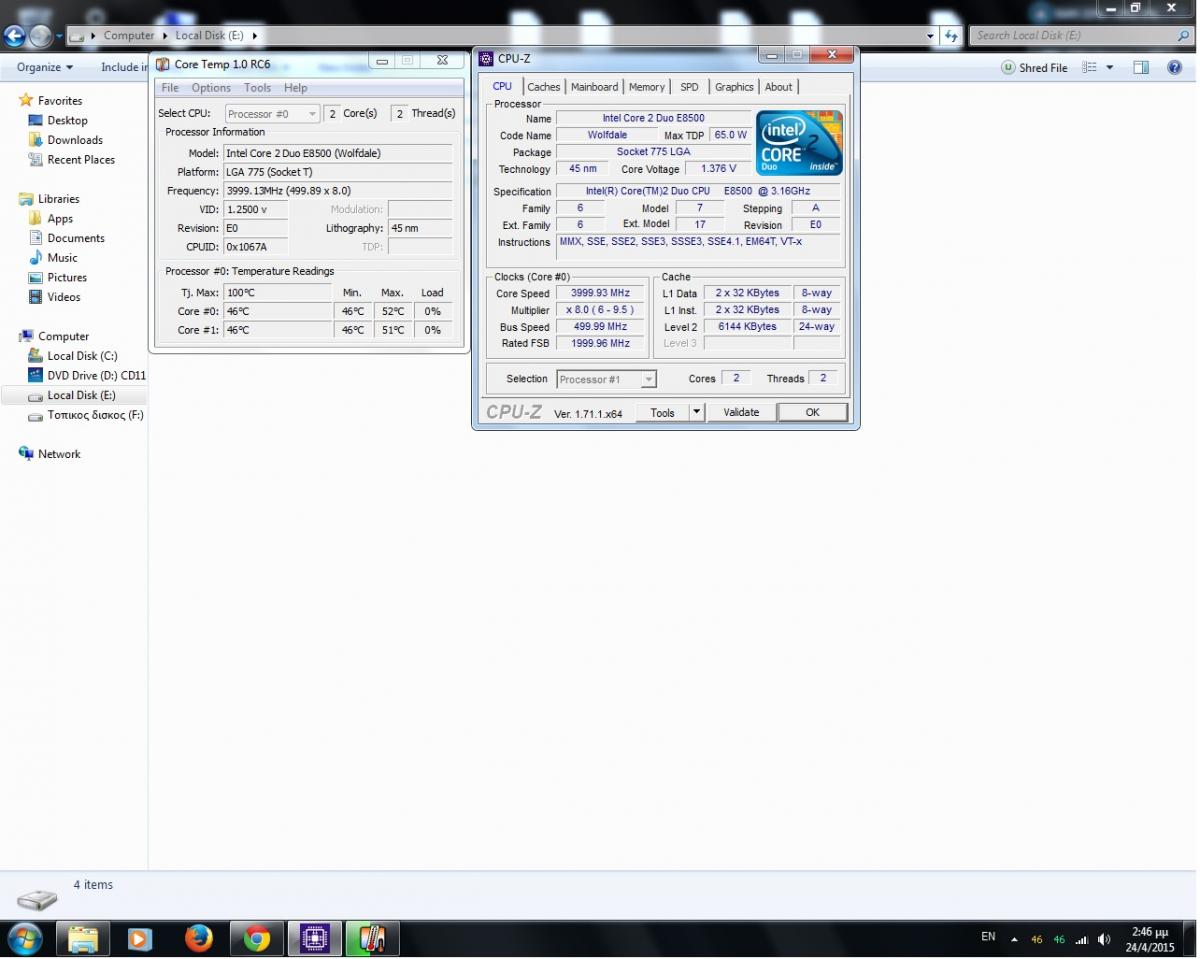Click the Tools button in CPU-Z
Image resolution: width=1200 pixels, height=959 pixels.
coord(662,412)
